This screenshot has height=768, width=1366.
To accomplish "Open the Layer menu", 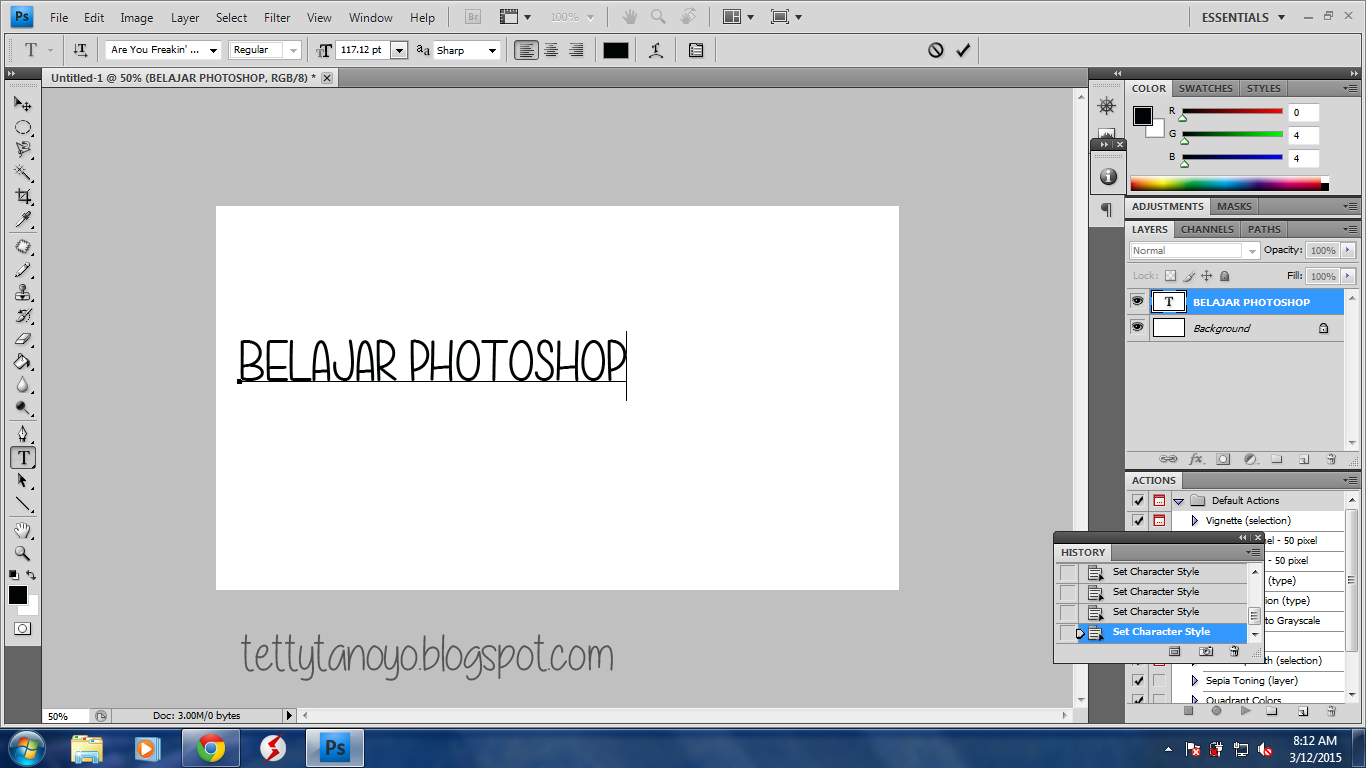I will click(185, 17).
